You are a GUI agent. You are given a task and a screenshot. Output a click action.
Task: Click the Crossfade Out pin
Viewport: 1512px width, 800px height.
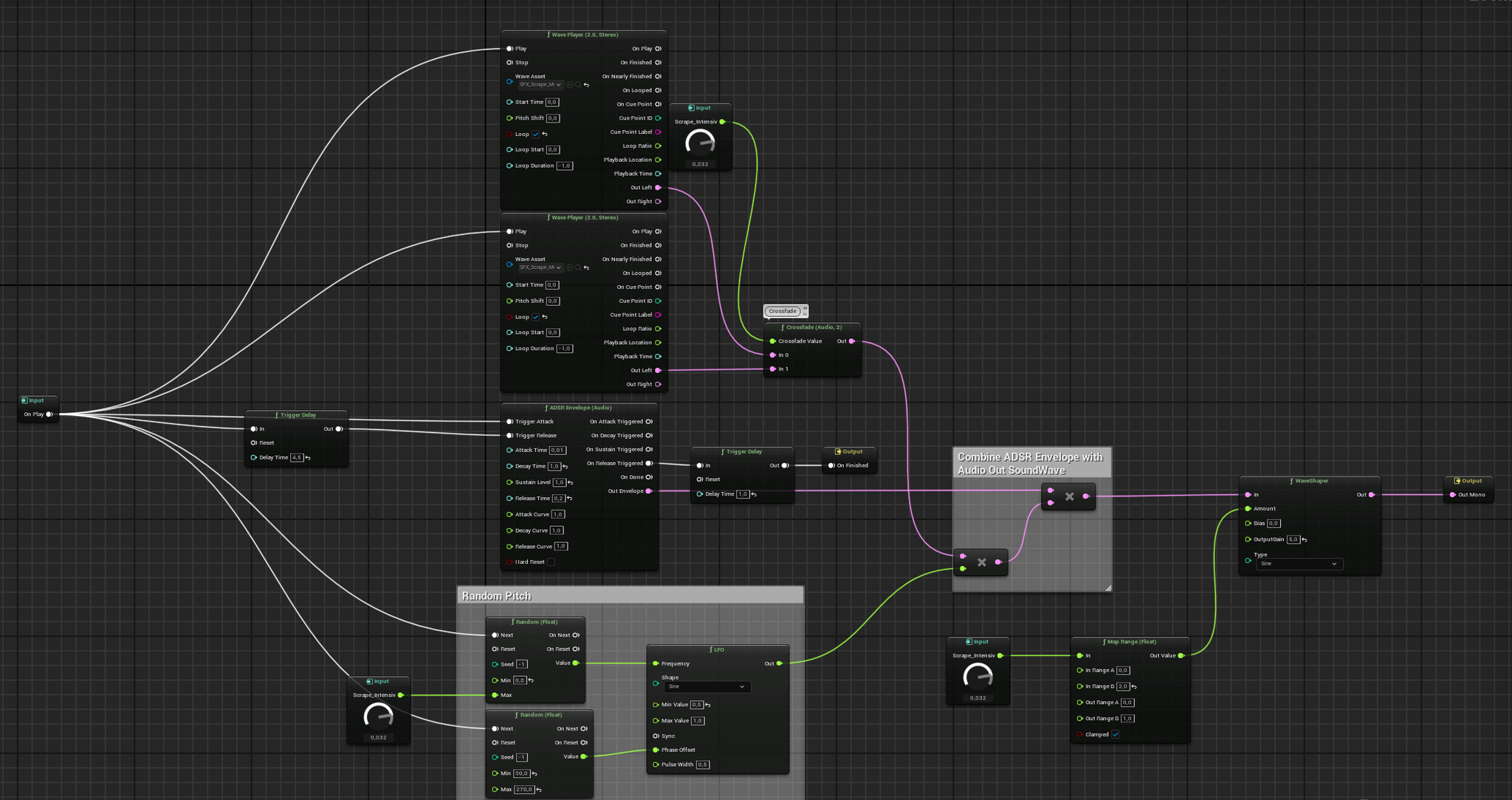tap(852, 341)
